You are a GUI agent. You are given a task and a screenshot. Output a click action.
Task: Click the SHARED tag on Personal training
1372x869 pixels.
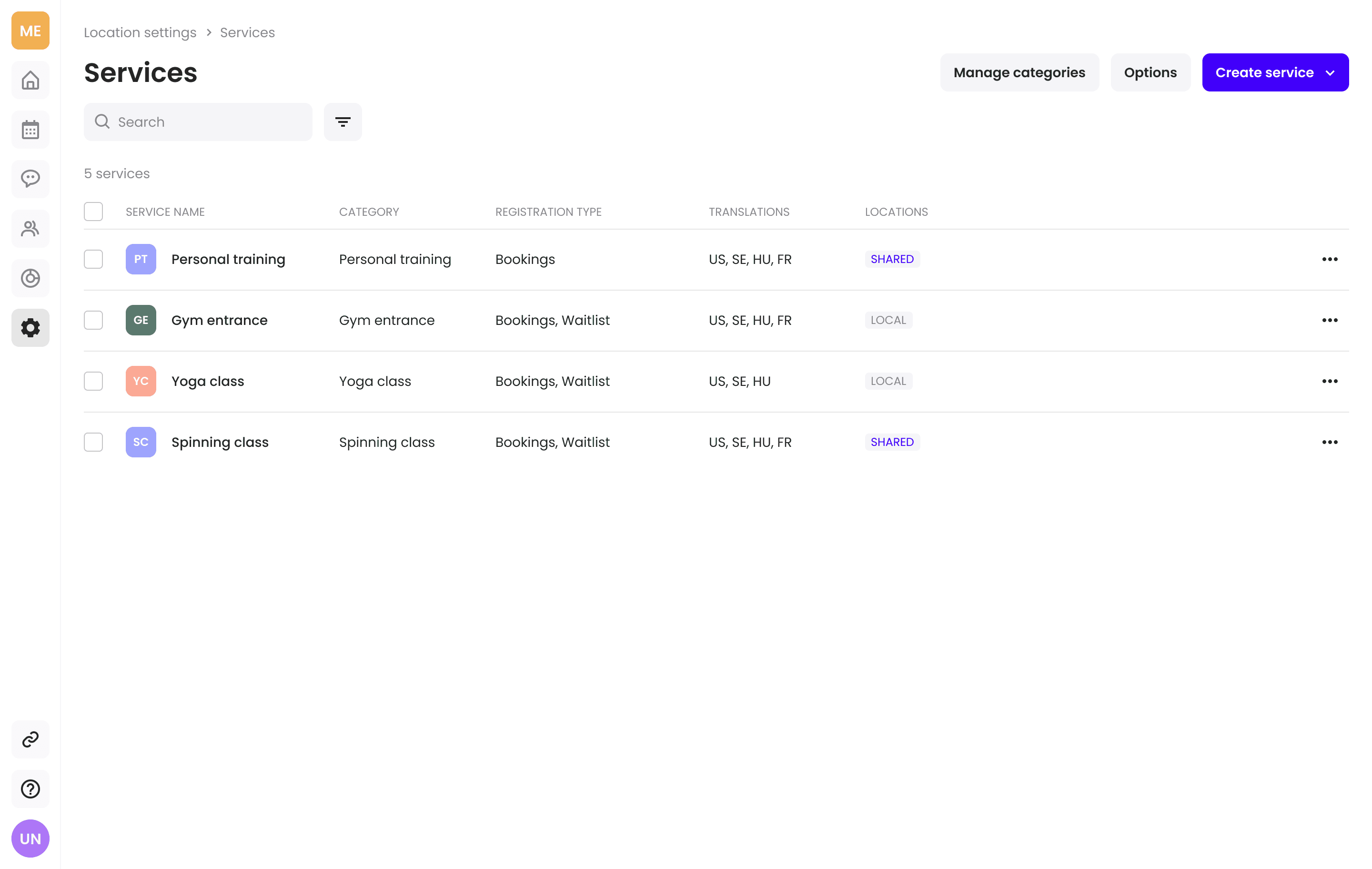(x=892, y=259)
